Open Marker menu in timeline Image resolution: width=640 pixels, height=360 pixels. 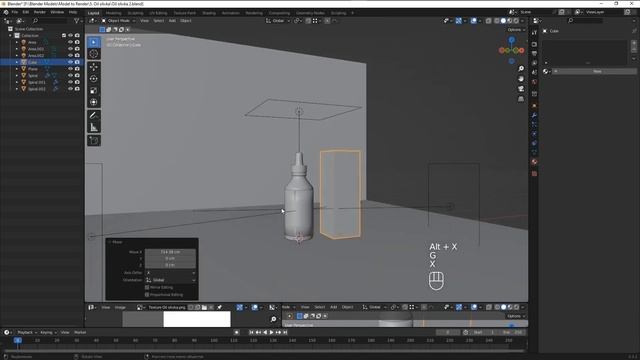[80, 333]
